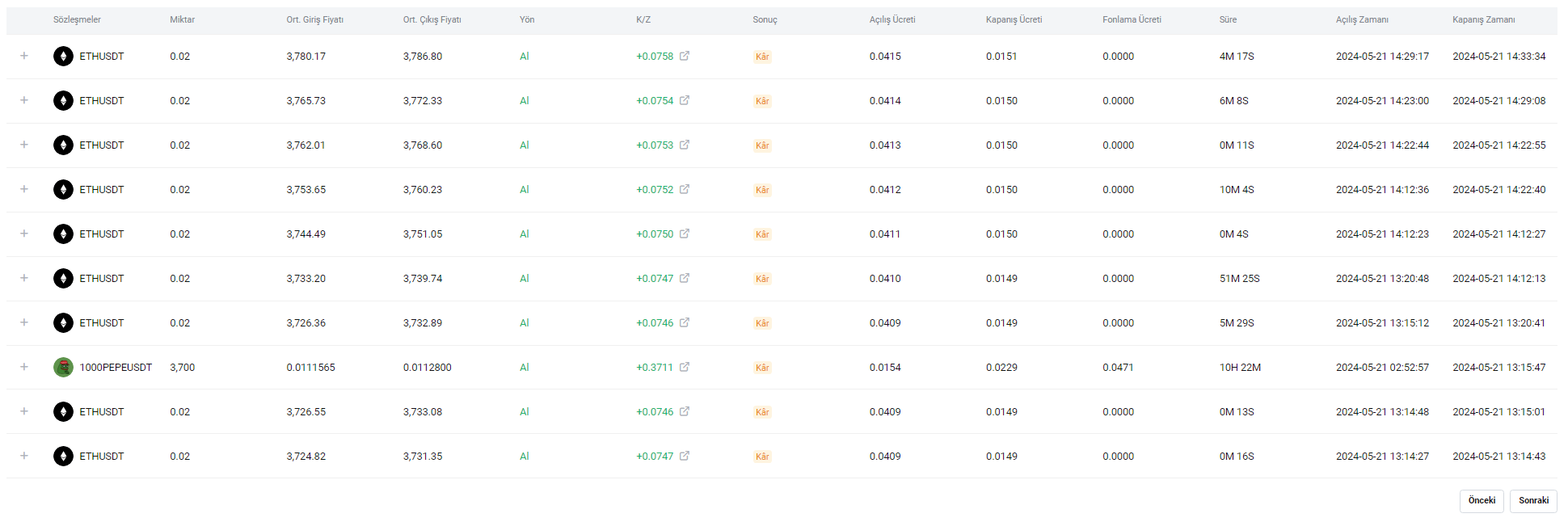Click exit price 0.0112800
Viewport: 1568px width, 522px height.
(428, 368)
